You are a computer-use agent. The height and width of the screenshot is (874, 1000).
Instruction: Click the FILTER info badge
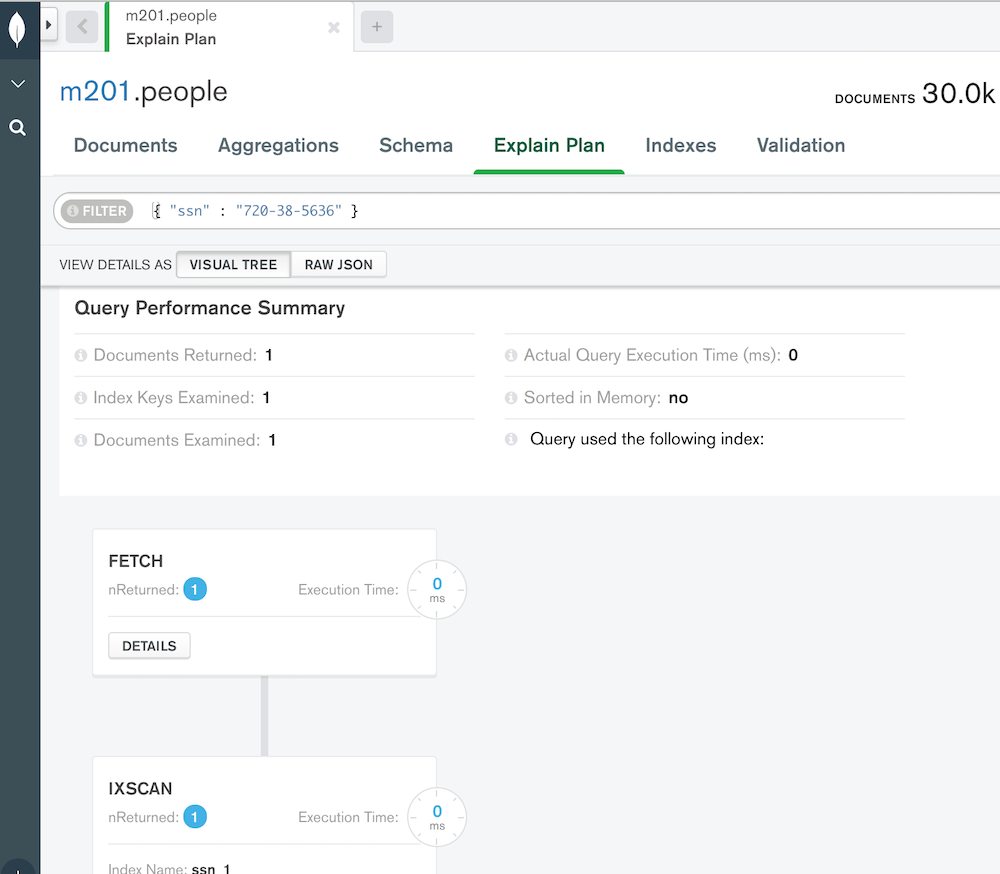pos(97,211)
